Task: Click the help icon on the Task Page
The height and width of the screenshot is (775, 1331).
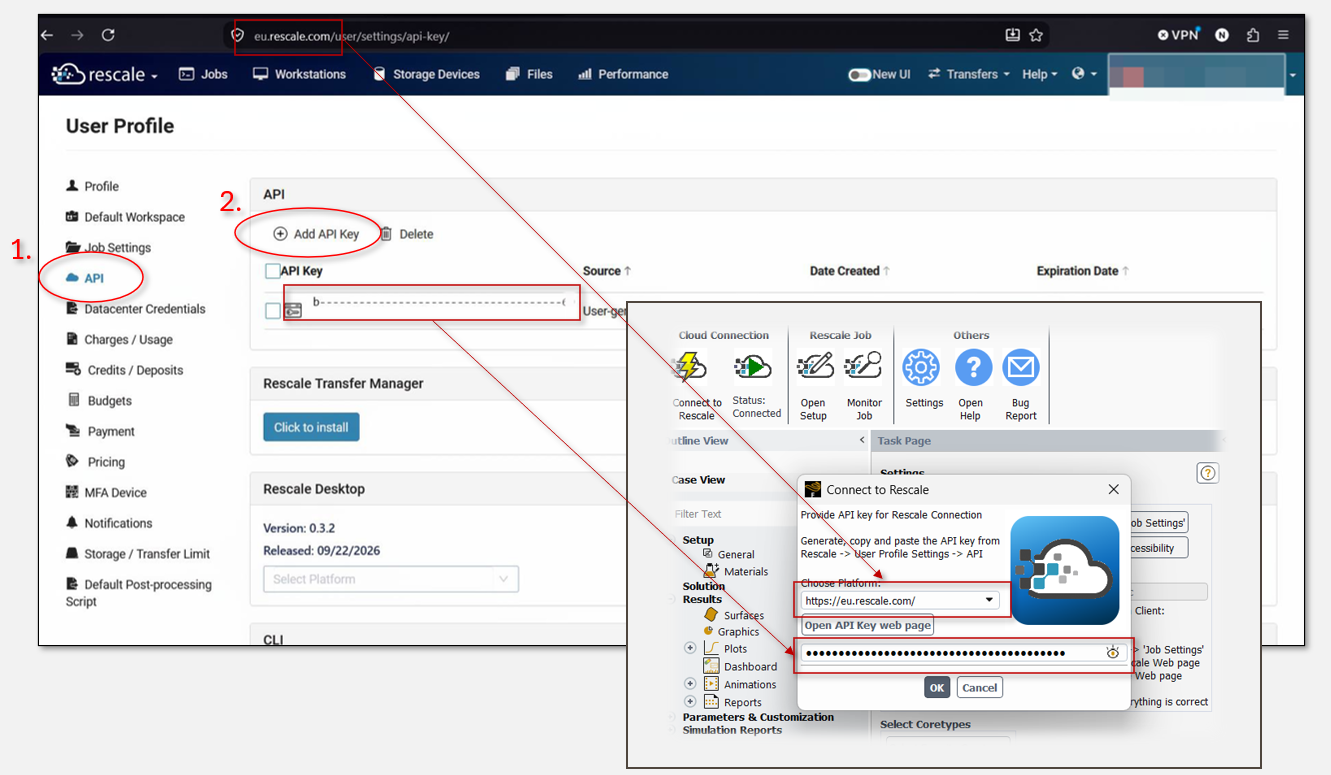Action: coord(1208,473)
